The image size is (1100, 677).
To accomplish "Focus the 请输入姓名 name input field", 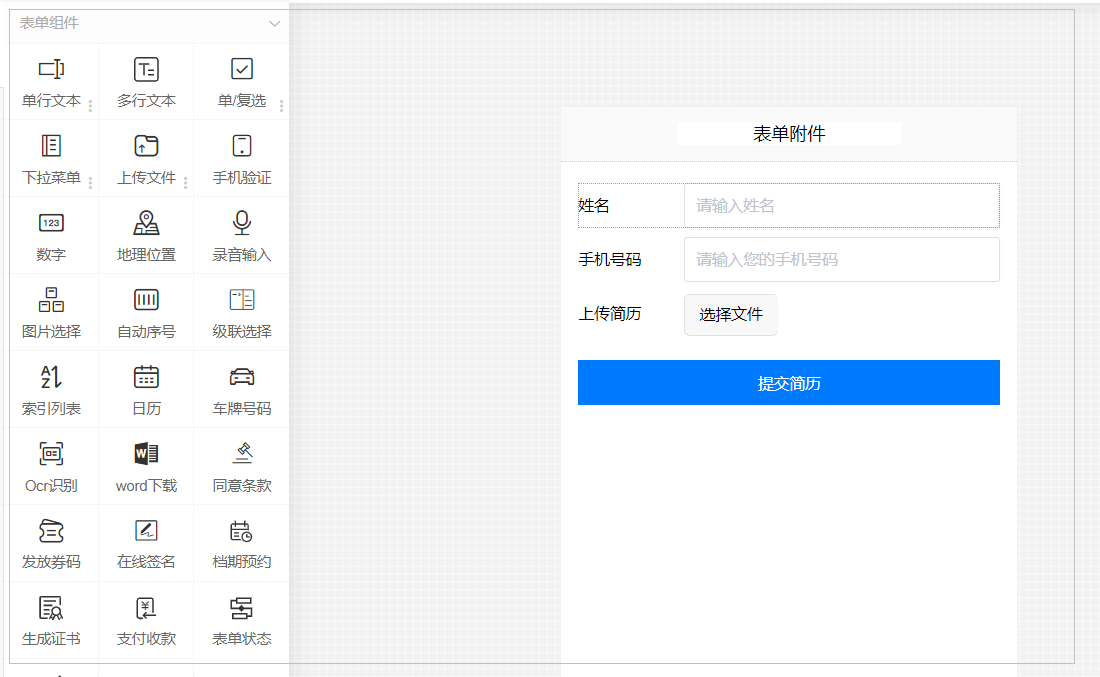I will point(840,206).
